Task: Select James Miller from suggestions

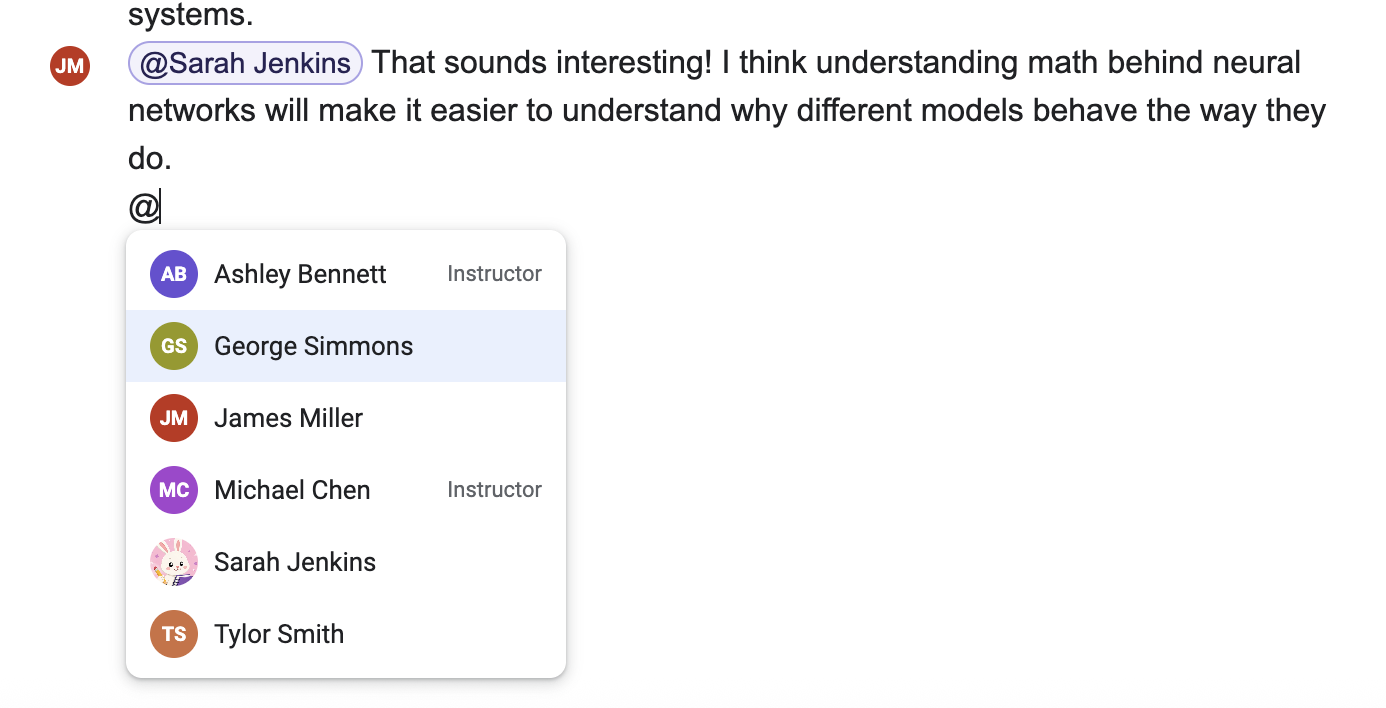Action: tap(346, 418)
